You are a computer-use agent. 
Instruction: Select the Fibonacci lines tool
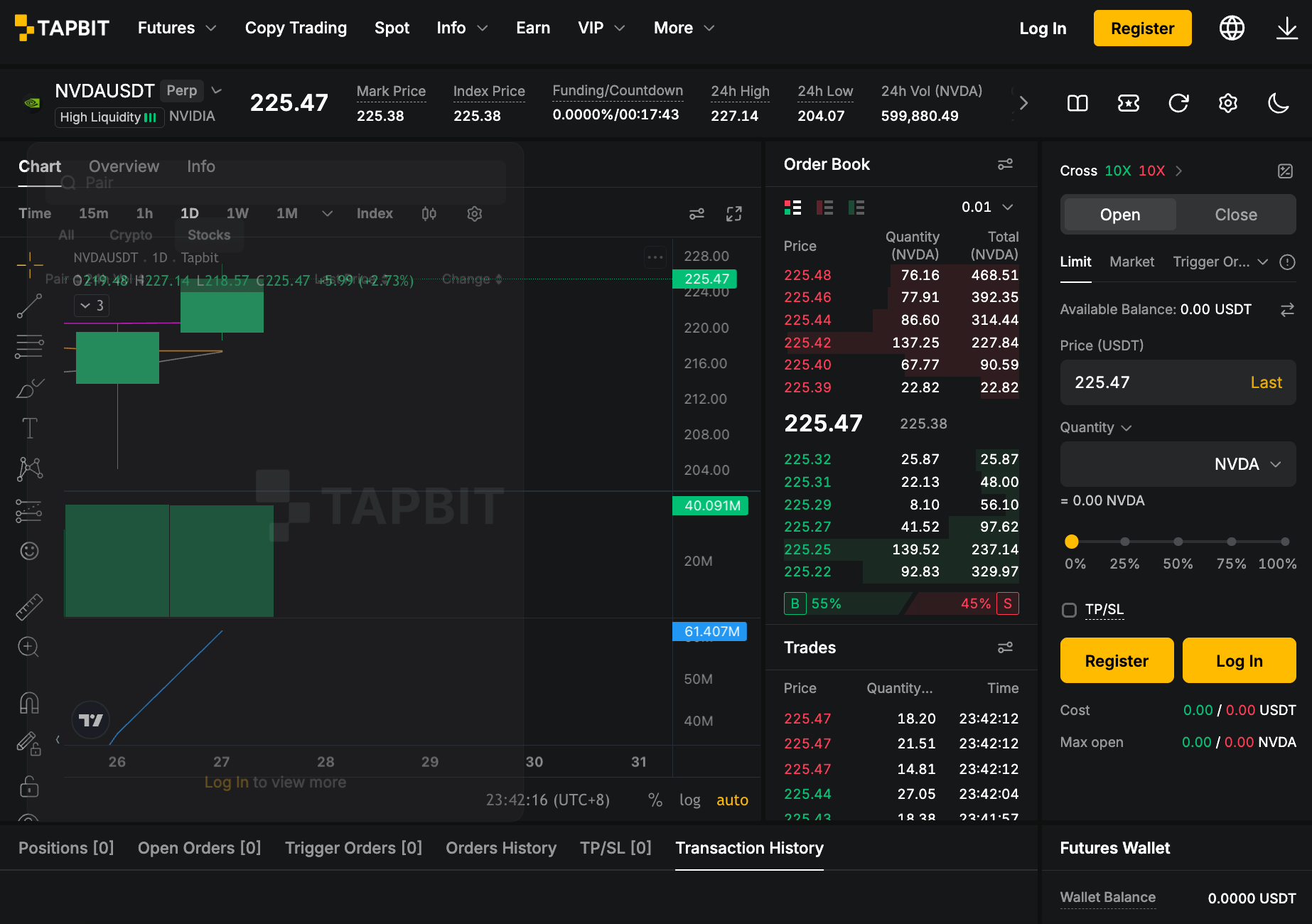tap(30, 346)
